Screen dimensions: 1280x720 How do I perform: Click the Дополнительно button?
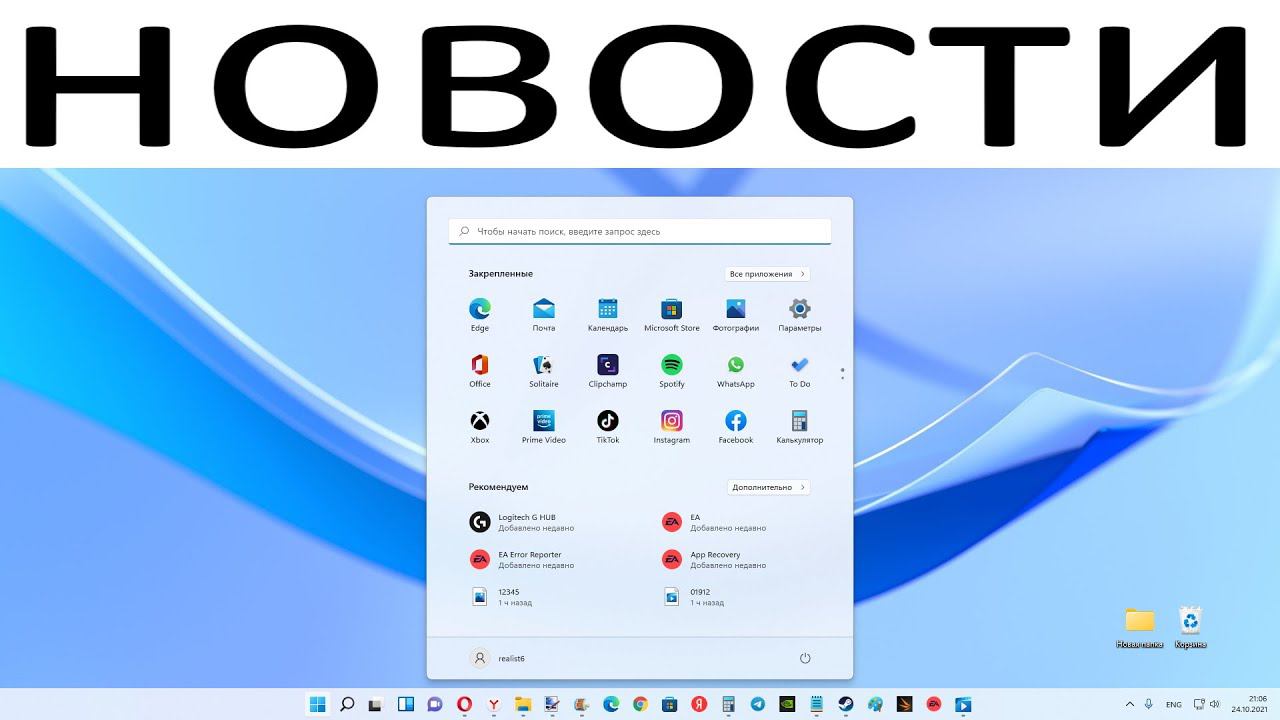768,487
